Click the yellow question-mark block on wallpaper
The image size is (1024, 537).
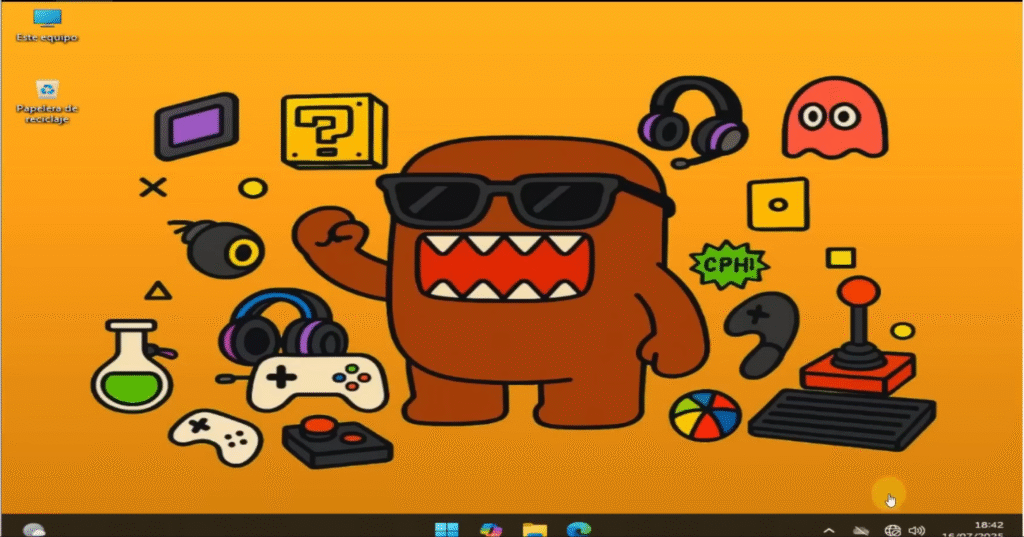pyautogui.click(x=332, y=130)
